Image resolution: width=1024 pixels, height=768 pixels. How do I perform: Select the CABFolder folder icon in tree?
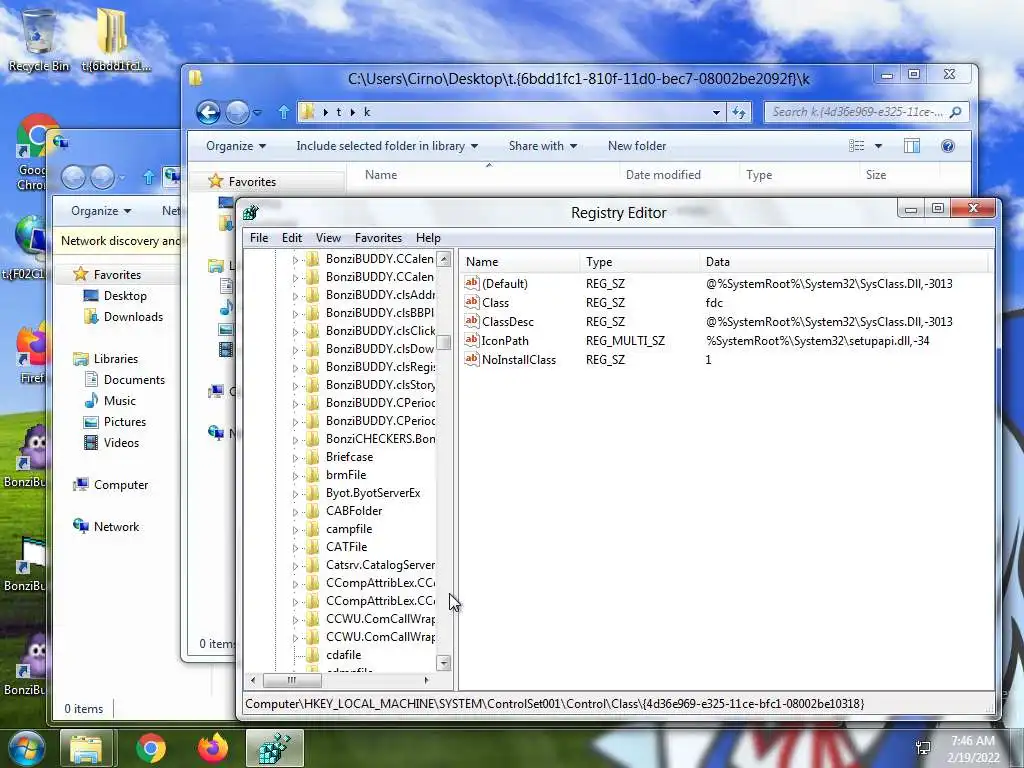(x=313, y=511)
